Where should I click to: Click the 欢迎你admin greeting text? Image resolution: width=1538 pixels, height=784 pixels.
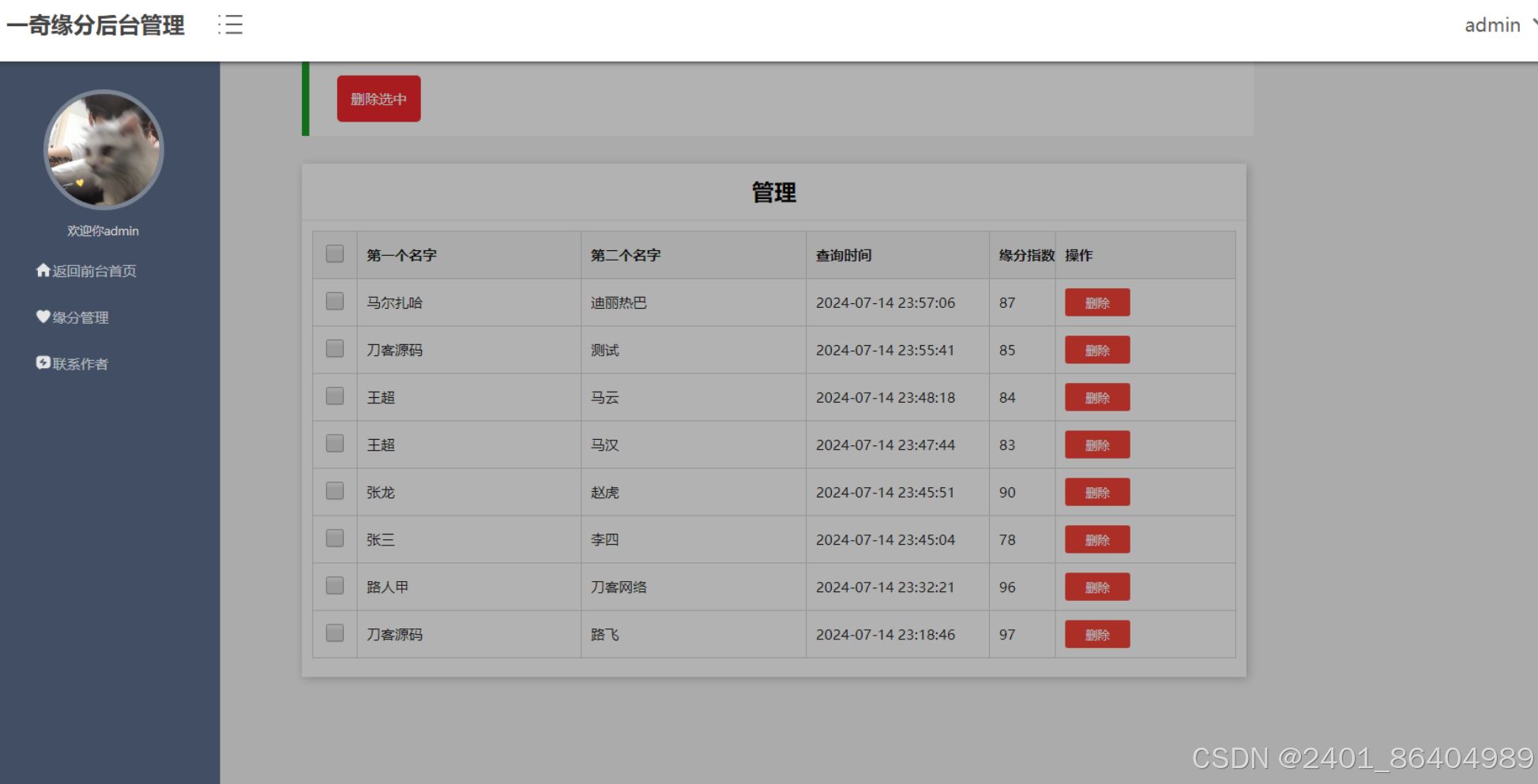[103, 230]
